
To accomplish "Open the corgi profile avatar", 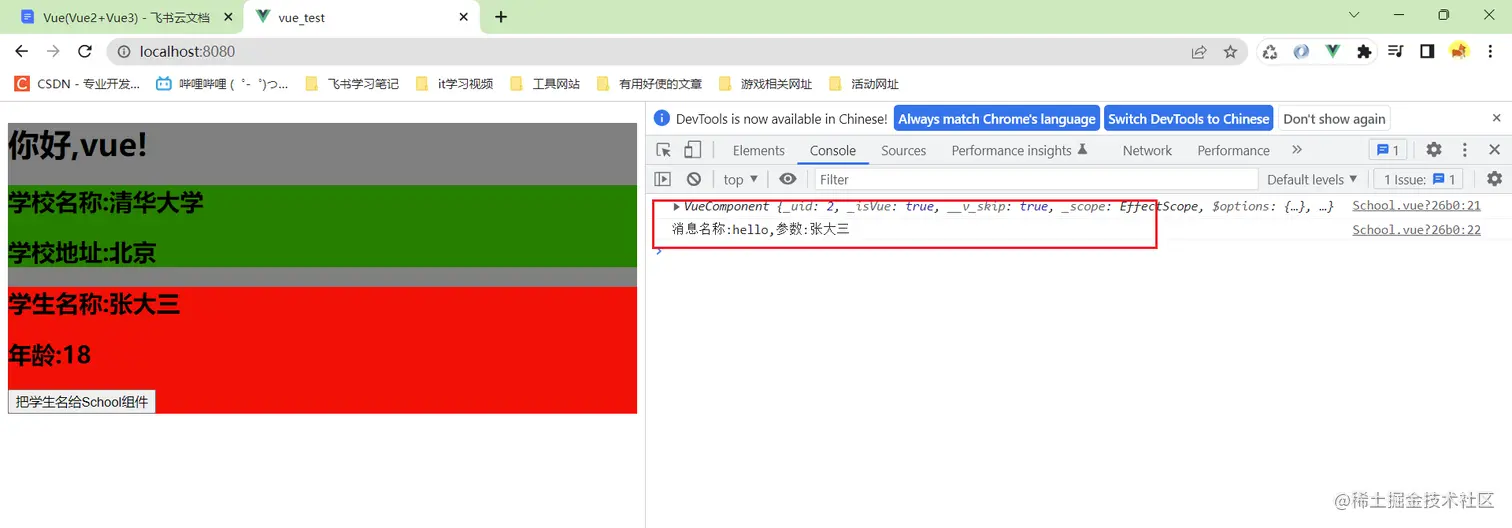I will tap(1459, 52).
